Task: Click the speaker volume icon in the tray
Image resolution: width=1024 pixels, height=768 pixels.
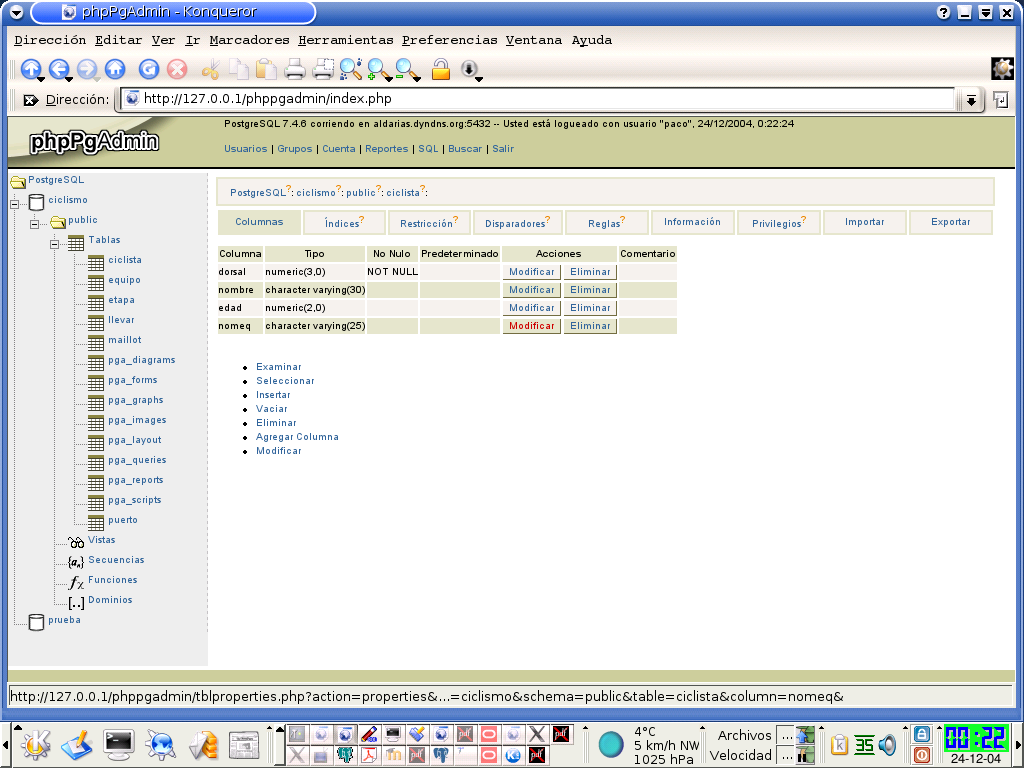Action: [x=887, y=744]
